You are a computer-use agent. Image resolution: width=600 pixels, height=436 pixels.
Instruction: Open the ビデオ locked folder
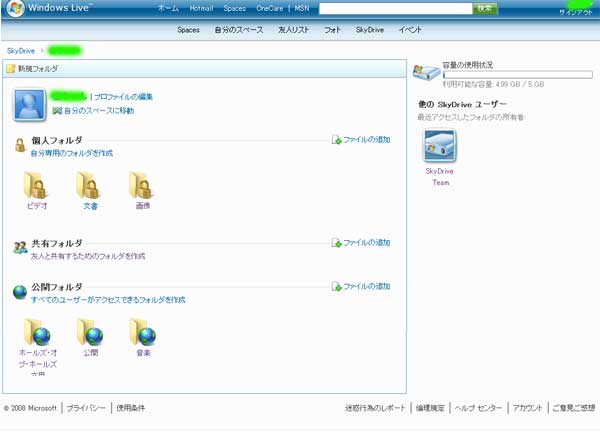36,185
